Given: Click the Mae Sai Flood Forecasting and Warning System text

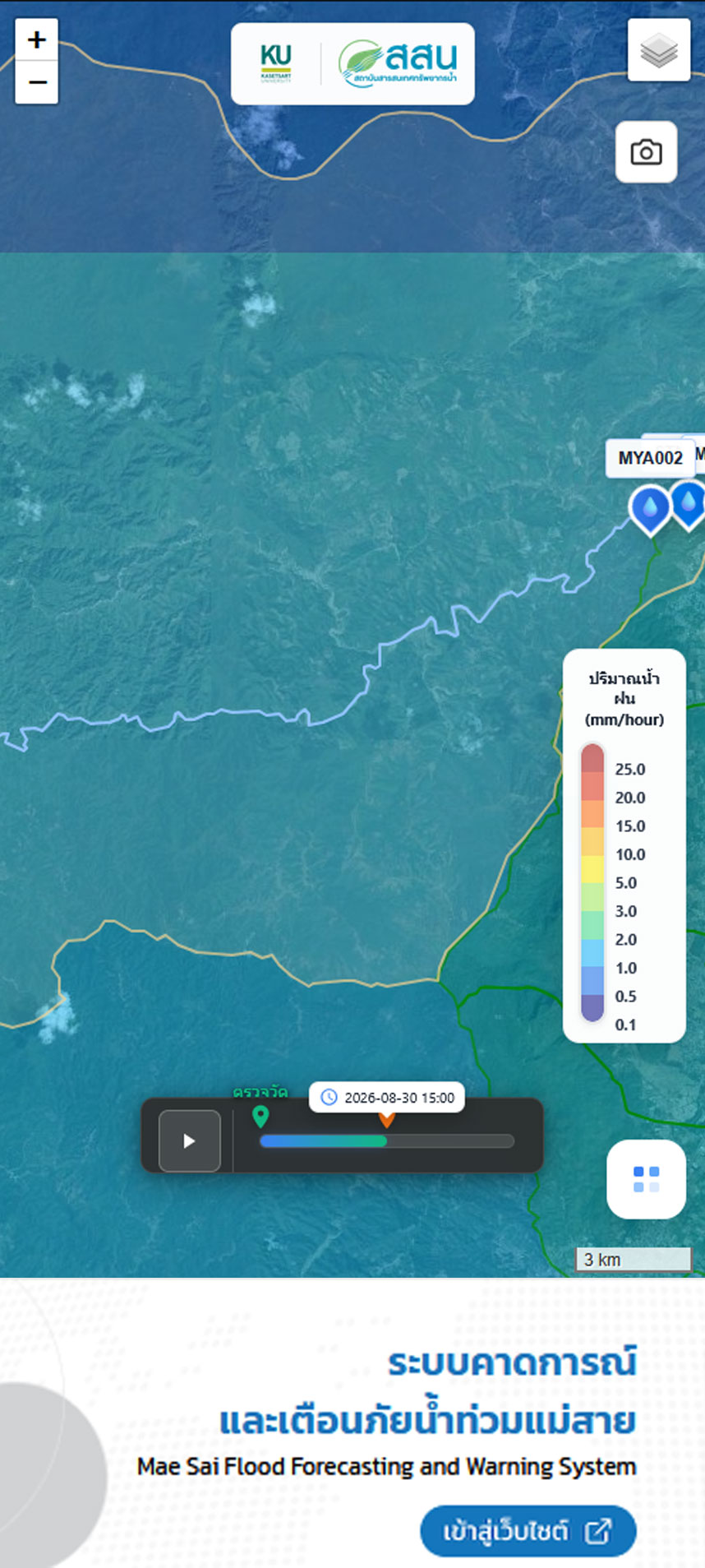Looking at the screenshot, I should [387, 1467].
